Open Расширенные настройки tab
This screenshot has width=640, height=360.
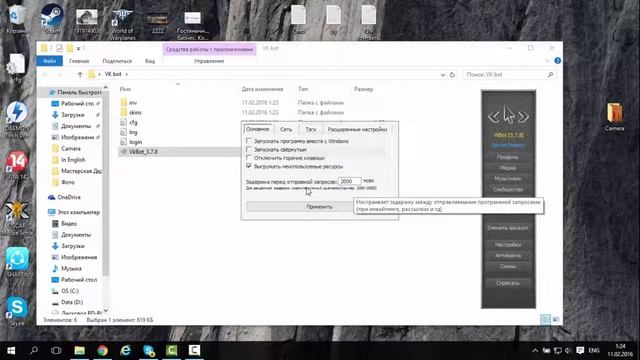pos(358,129)
